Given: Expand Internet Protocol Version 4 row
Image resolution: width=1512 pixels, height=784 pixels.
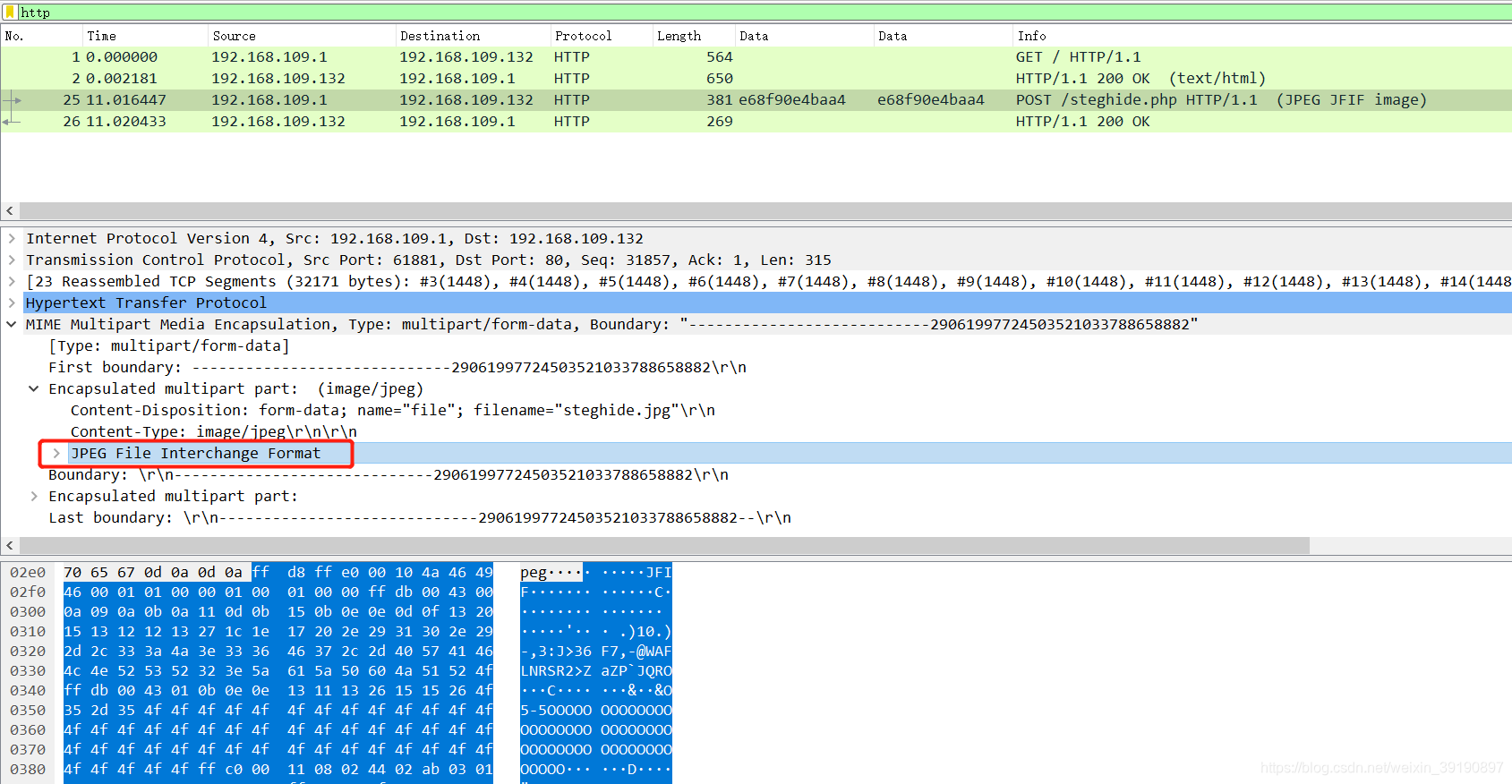Looking at the screenshot, I should tap(12, 238).
